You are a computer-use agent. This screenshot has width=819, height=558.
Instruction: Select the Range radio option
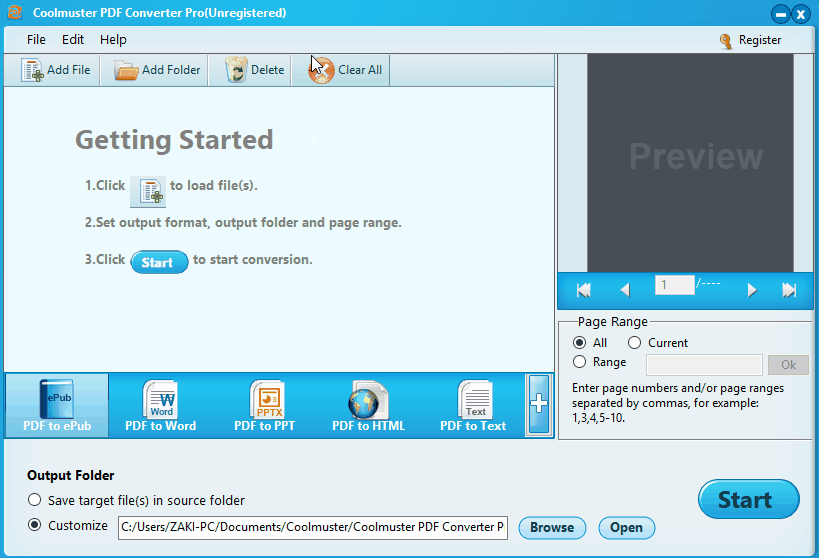[579, 362]
